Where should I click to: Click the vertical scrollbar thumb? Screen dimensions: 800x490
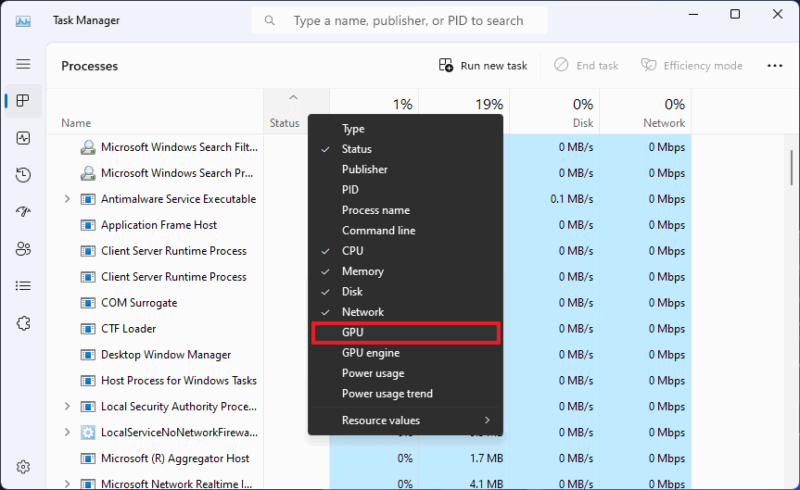tap(791, 166)
